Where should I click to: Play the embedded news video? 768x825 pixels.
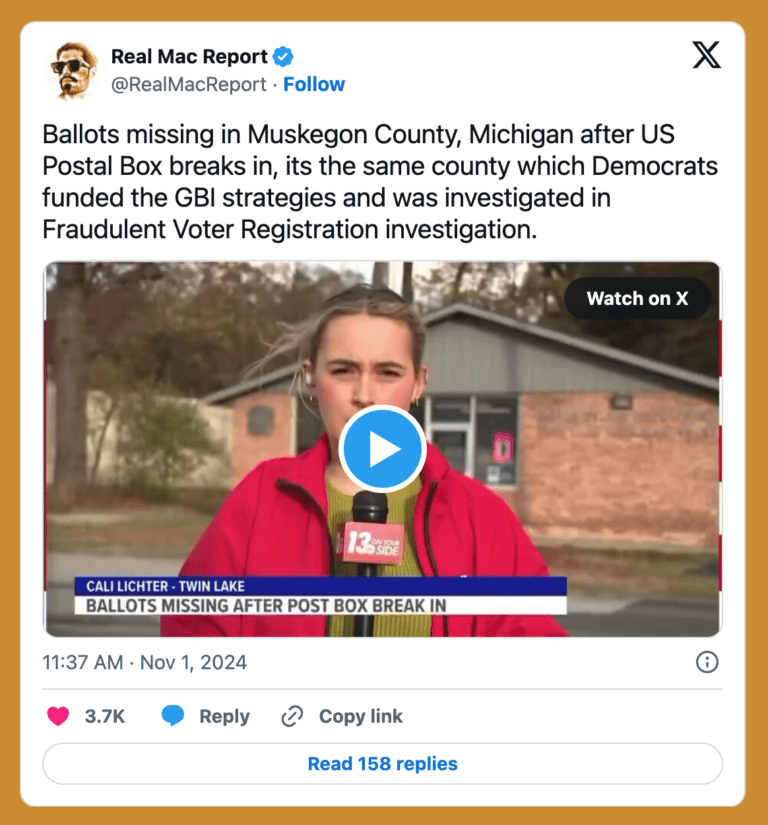[x=382, y=449]
